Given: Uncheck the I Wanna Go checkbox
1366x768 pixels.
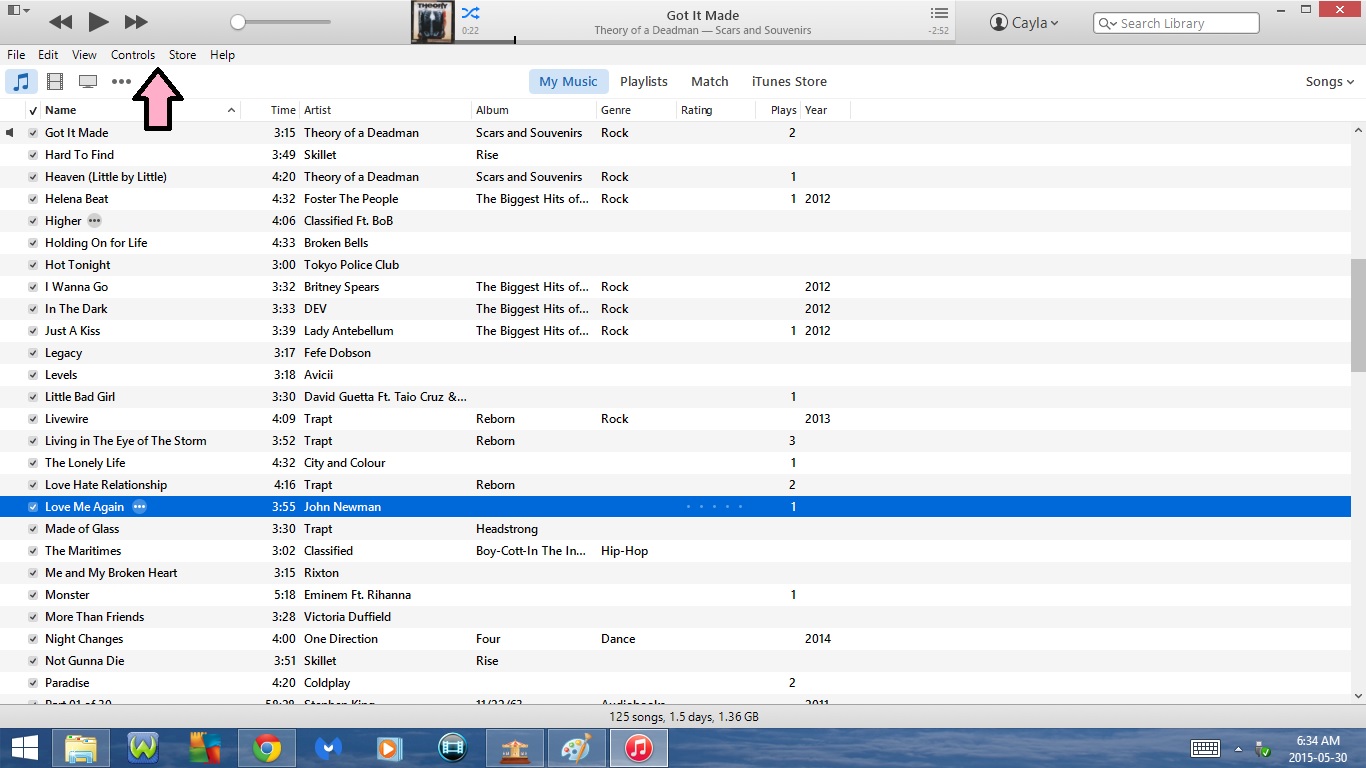Looking at the screenshot, I should pos(33,287).
